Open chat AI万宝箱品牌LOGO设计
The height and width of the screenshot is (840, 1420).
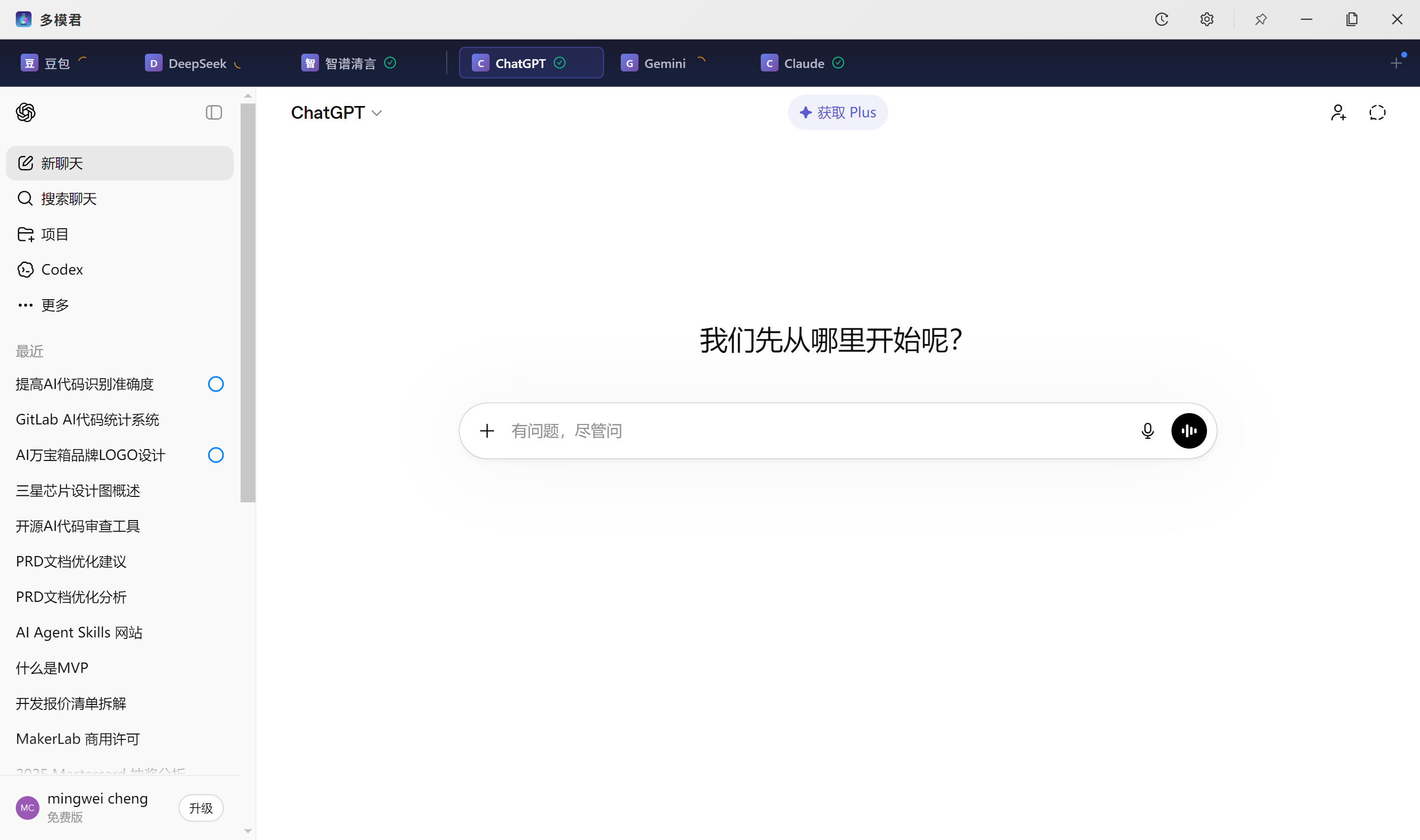(x=119, y=455)
